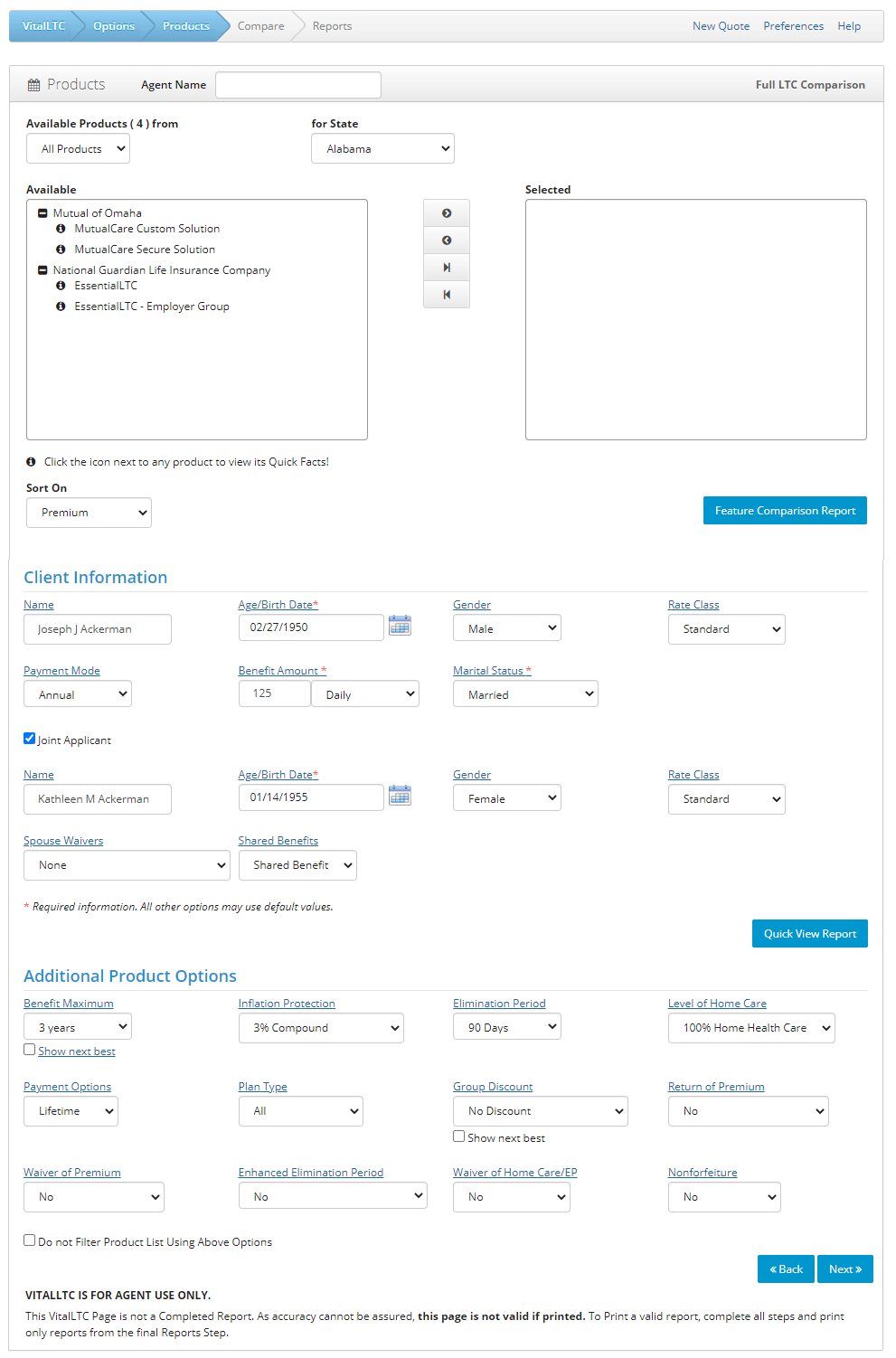Click the move-all-left arrow button
This screenshot has height=1358, width=896.
pyautogui.click(x=446, y=294)
